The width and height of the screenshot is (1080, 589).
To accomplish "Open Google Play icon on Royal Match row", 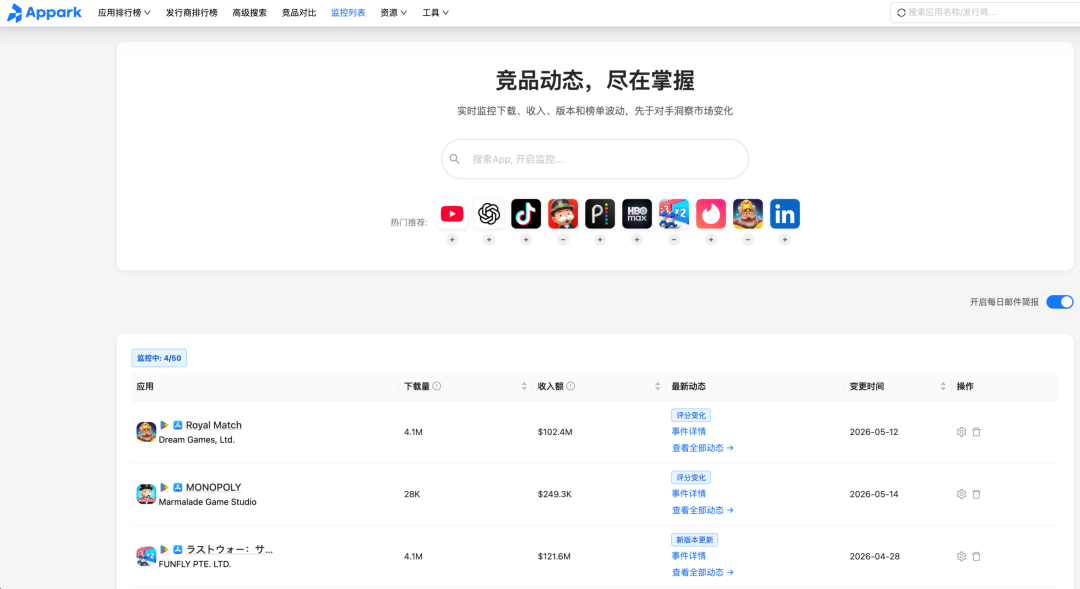I will [x=164, y=425].
